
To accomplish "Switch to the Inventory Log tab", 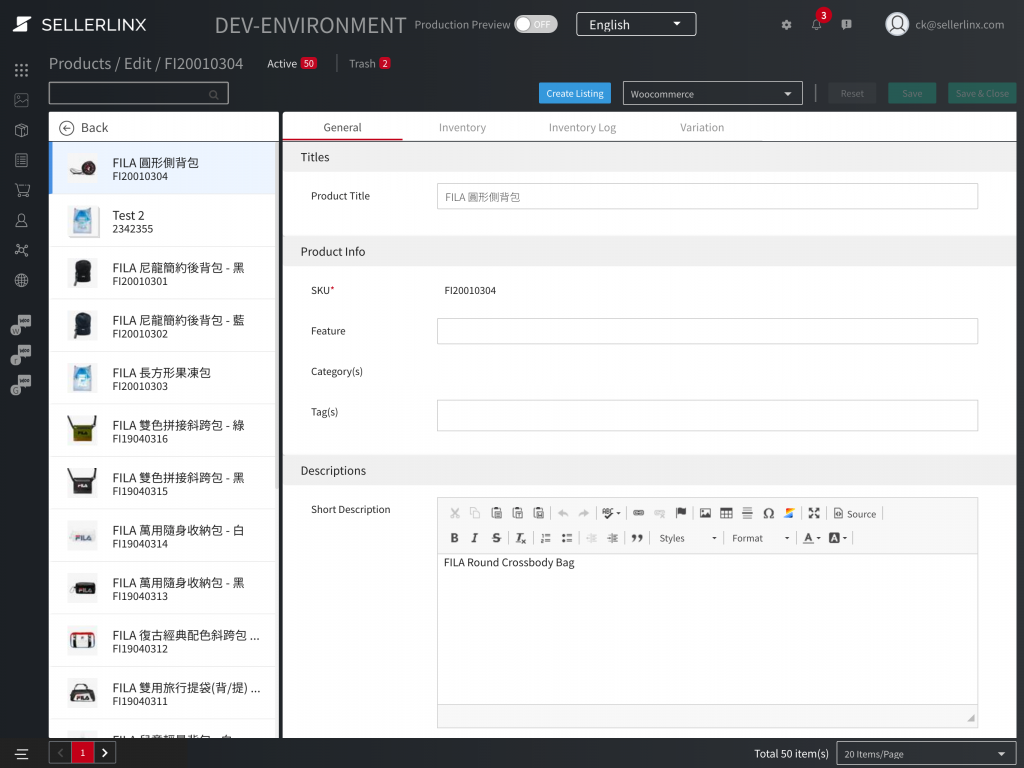I will click(583, 127).
